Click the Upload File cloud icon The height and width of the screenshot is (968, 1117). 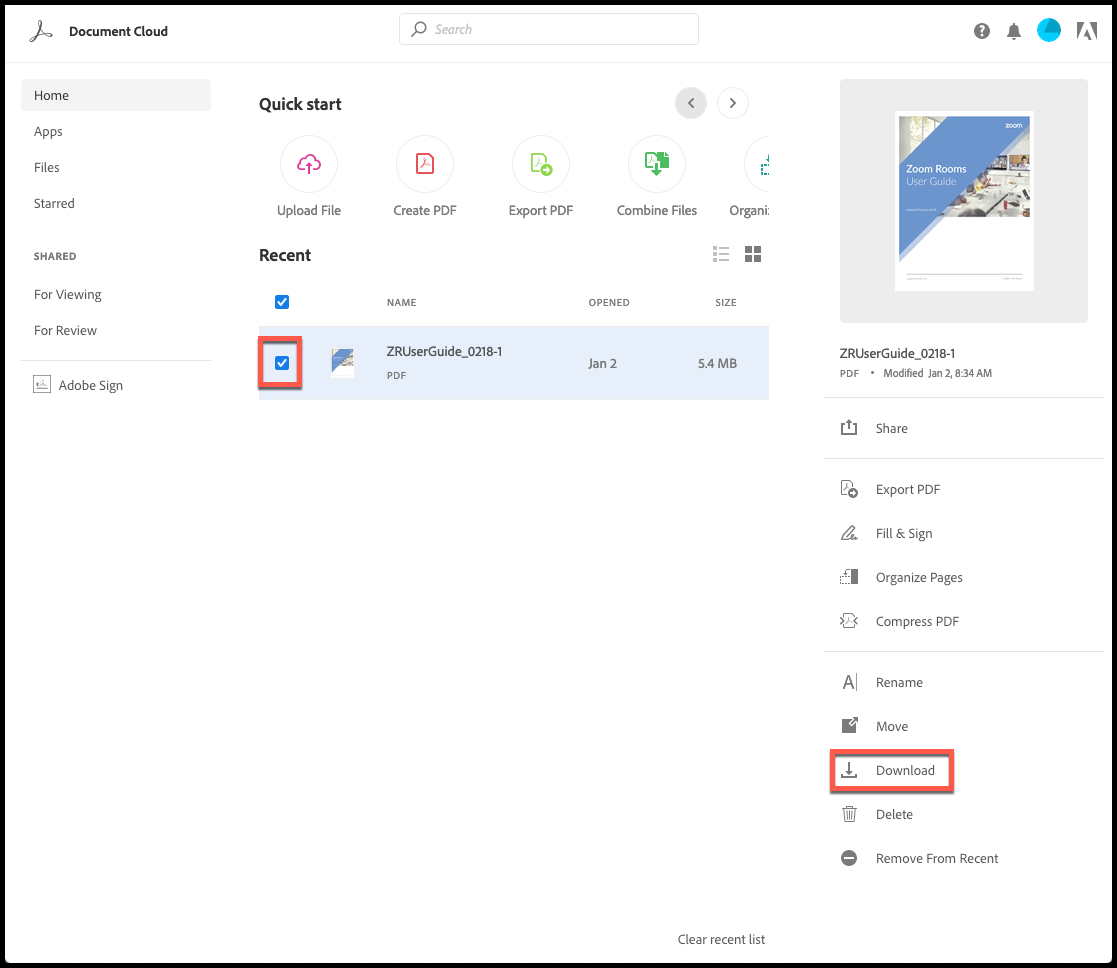coord(309,164)
